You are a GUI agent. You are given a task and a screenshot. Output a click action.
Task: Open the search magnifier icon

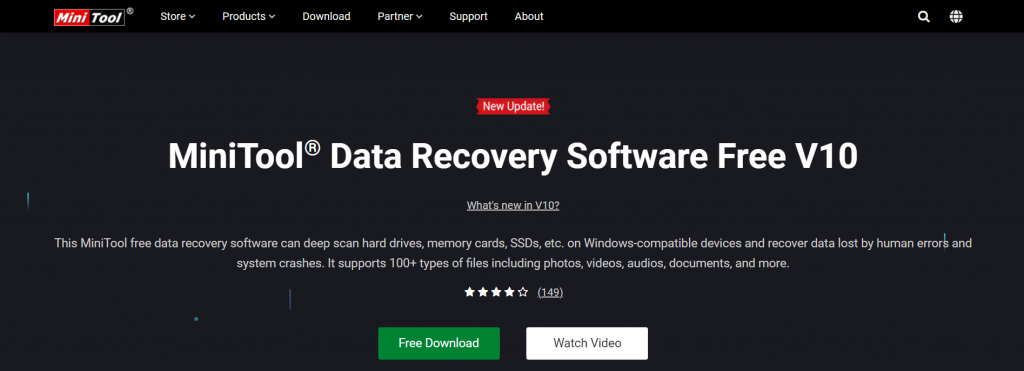point(923,17)
